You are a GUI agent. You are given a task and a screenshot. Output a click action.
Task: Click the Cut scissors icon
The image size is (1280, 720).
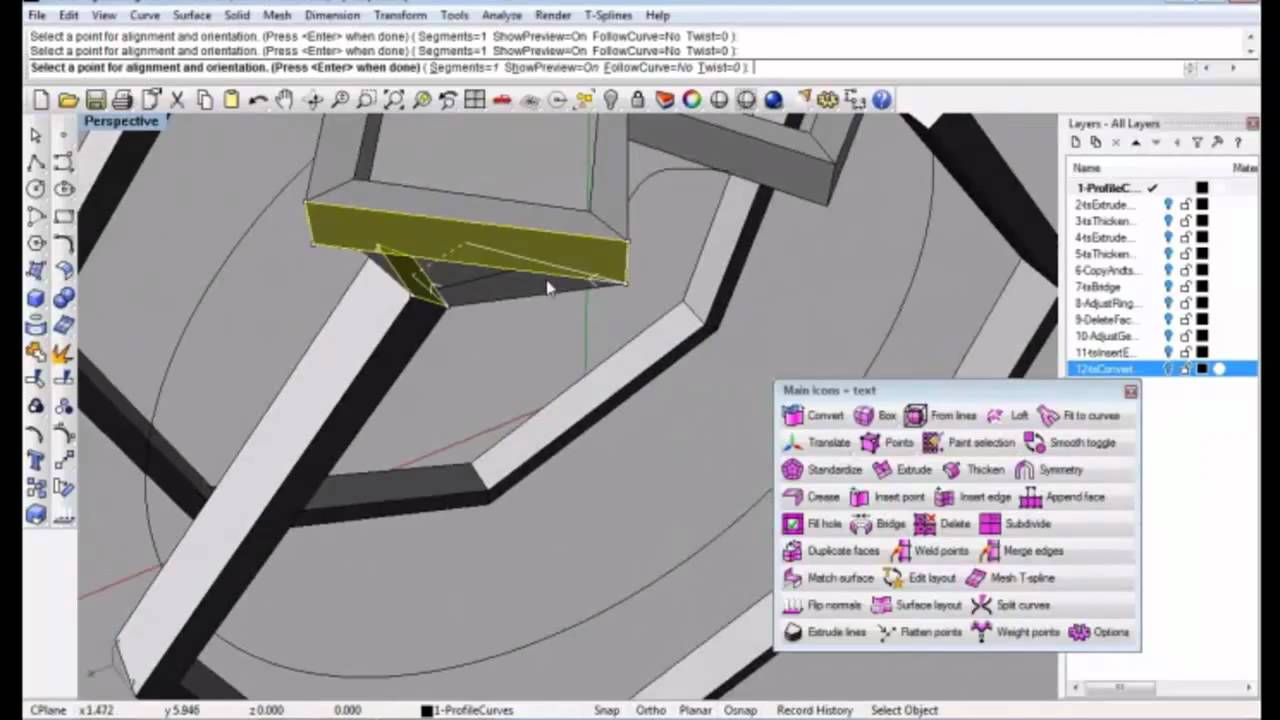tap(177, 100)
